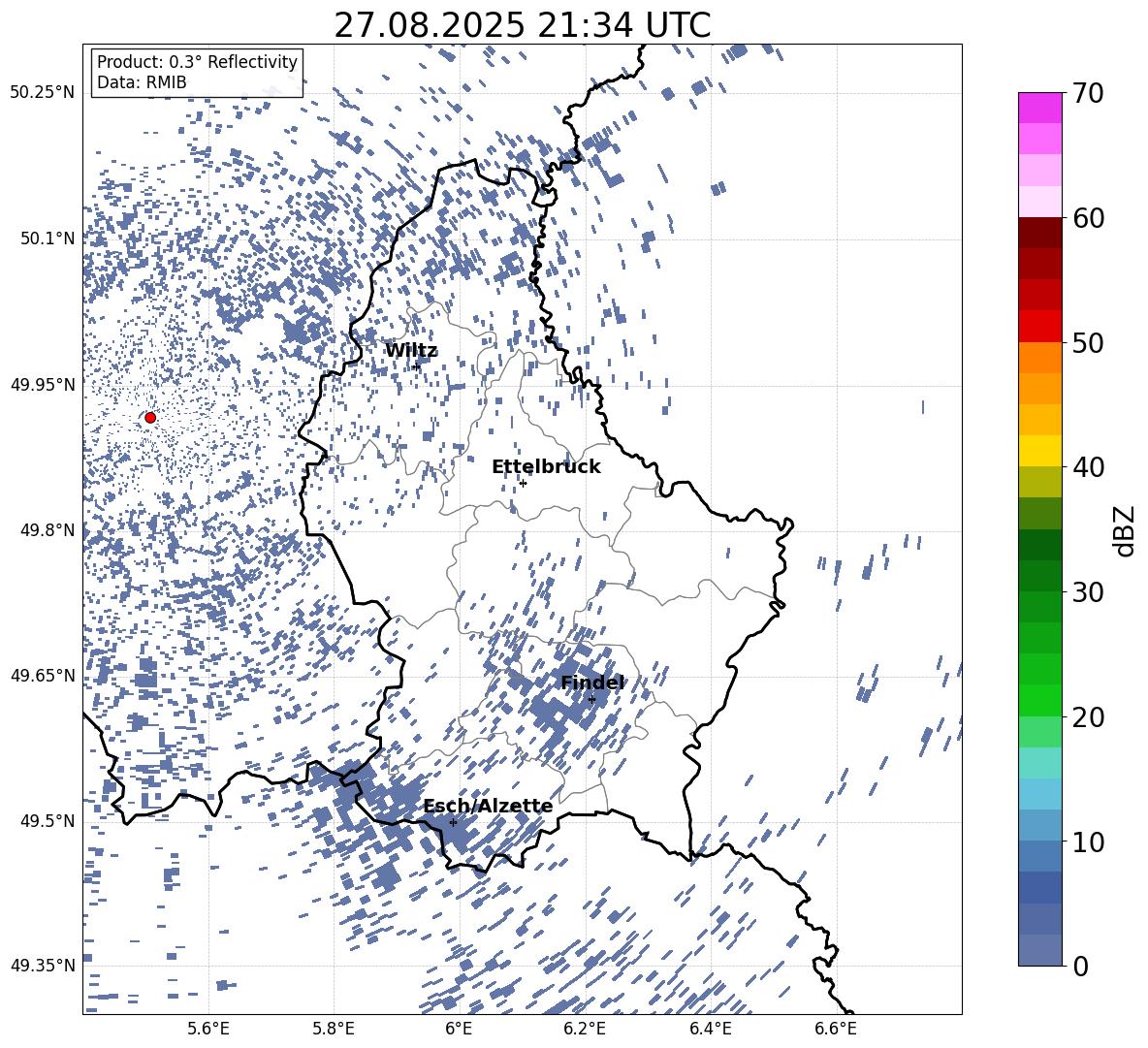Click the 49.8°N latitude label
This screenshot has width=1148, height=1048.
tap(48, 530)
